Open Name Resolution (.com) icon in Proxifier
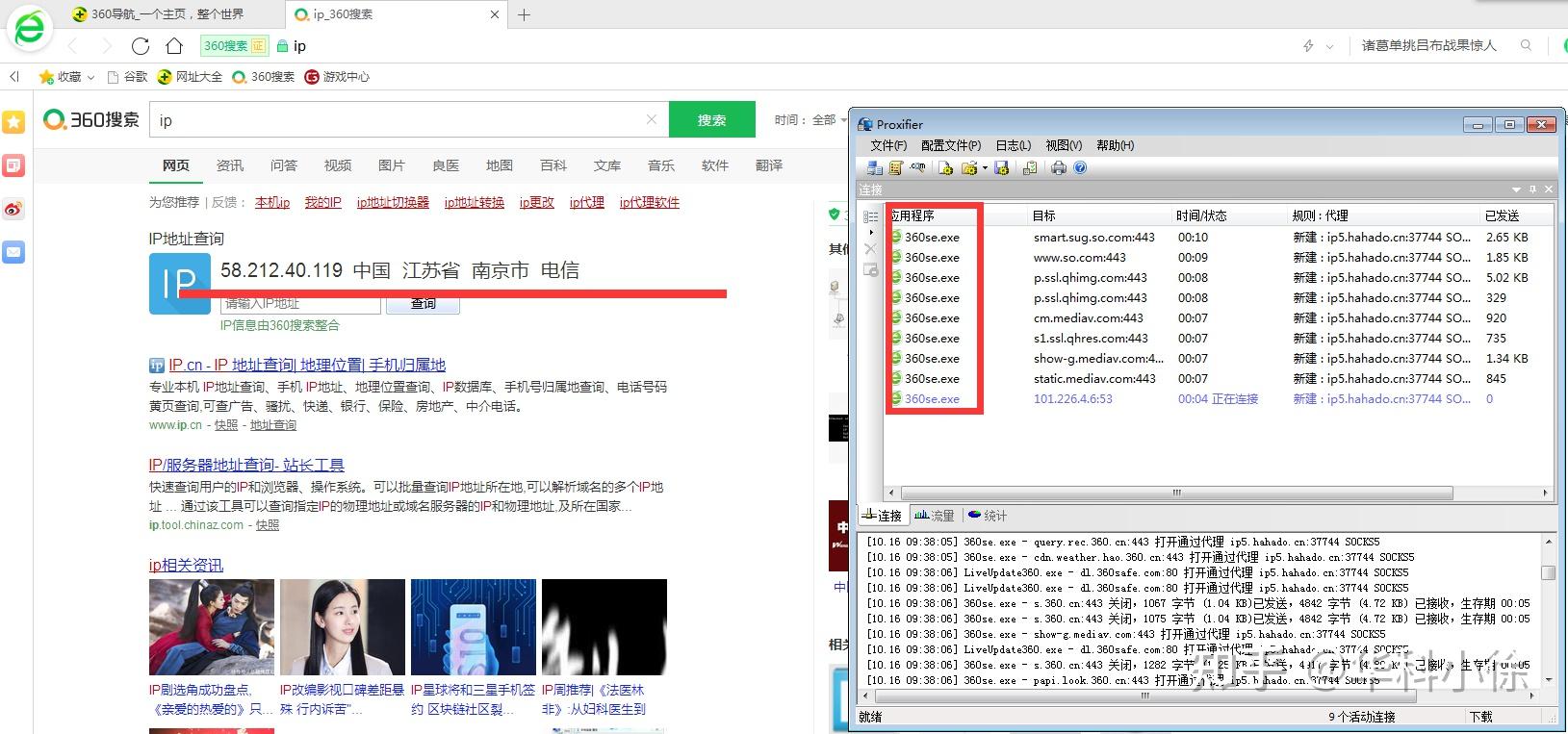The image size is (1568, 734). pos(917,167)
